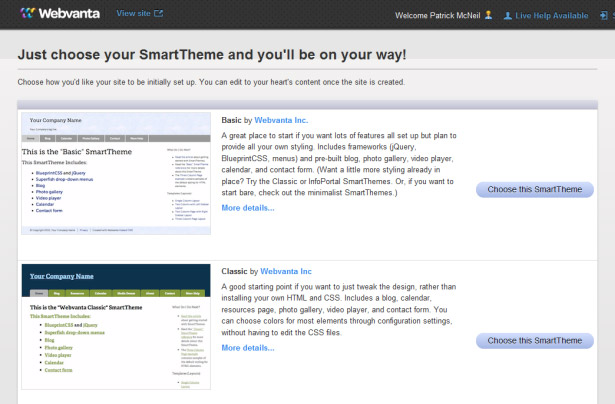Image resolution: width=615 pixels, height=404 pixels.
Task: Choose the Classic SmartTheme button
Action: pos(535,341)
